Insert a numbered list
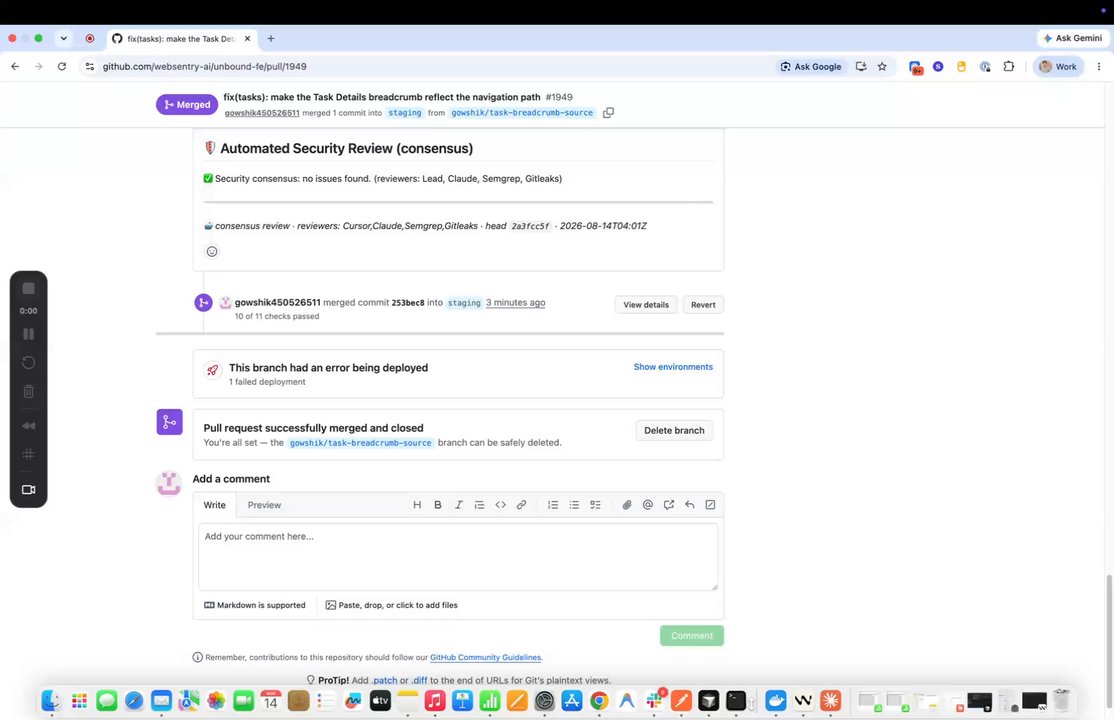This screenshot has height=720, width=1114. [x=553, y=505]
